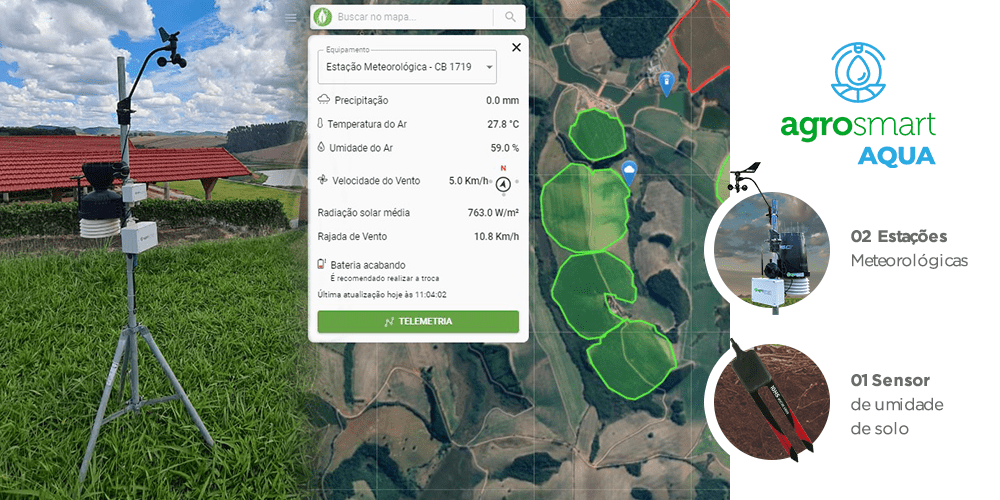
Task: Click 'É recomendado realizar a troca' text
Action: coord(385,278)
